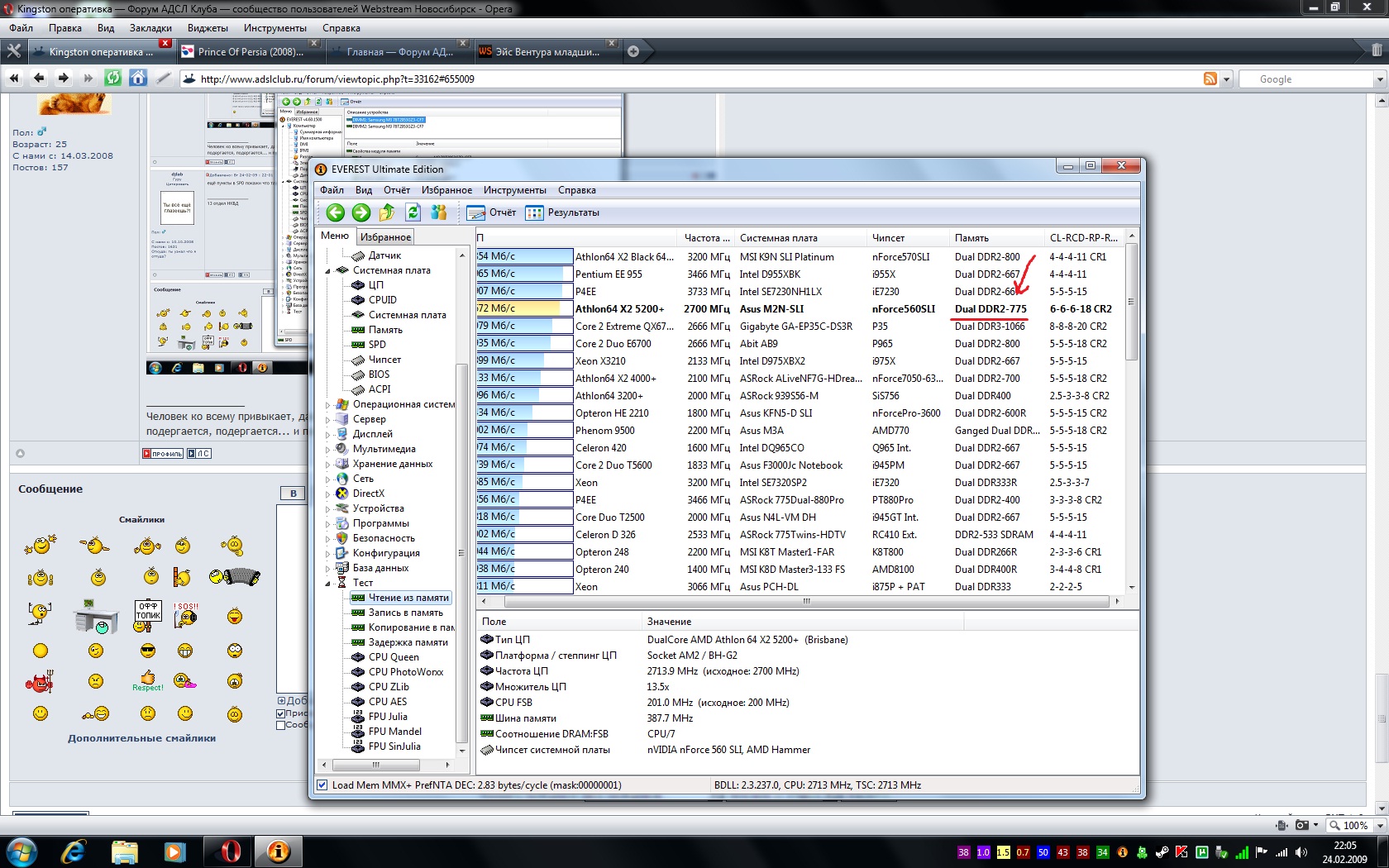Select the SPD tree item

370,345
